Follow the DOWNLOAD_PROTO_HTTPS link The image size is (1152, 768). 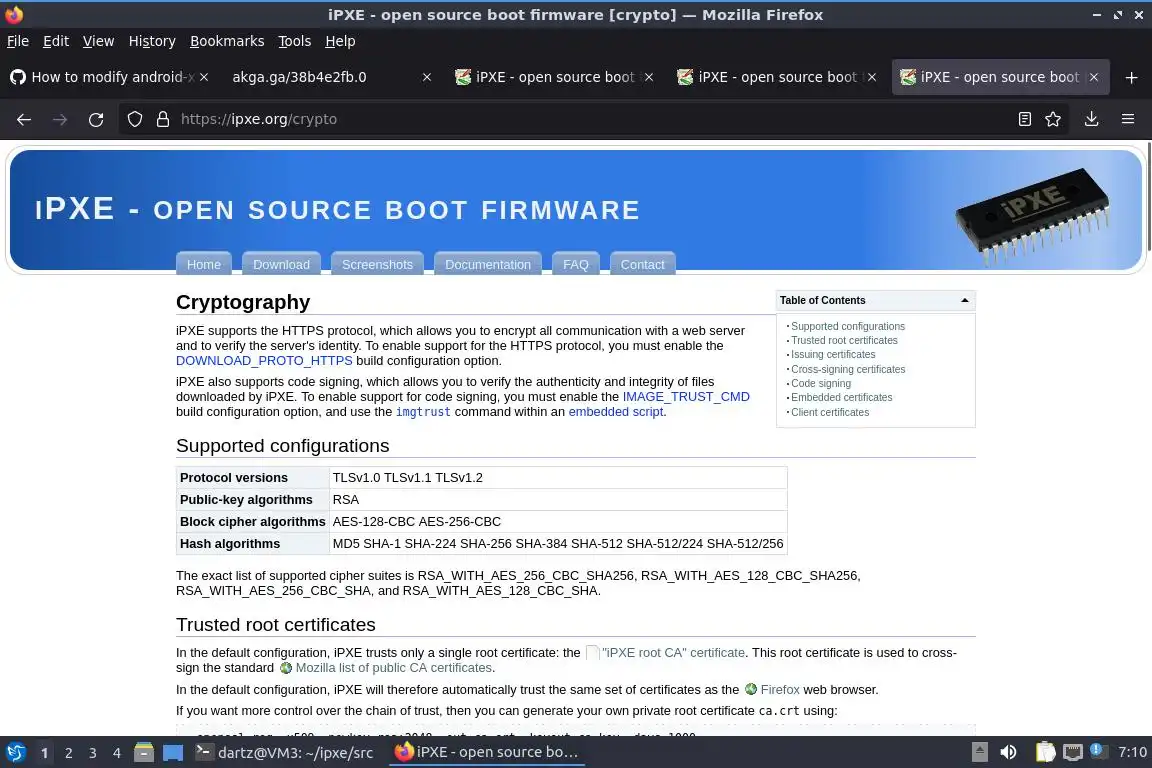264,361
